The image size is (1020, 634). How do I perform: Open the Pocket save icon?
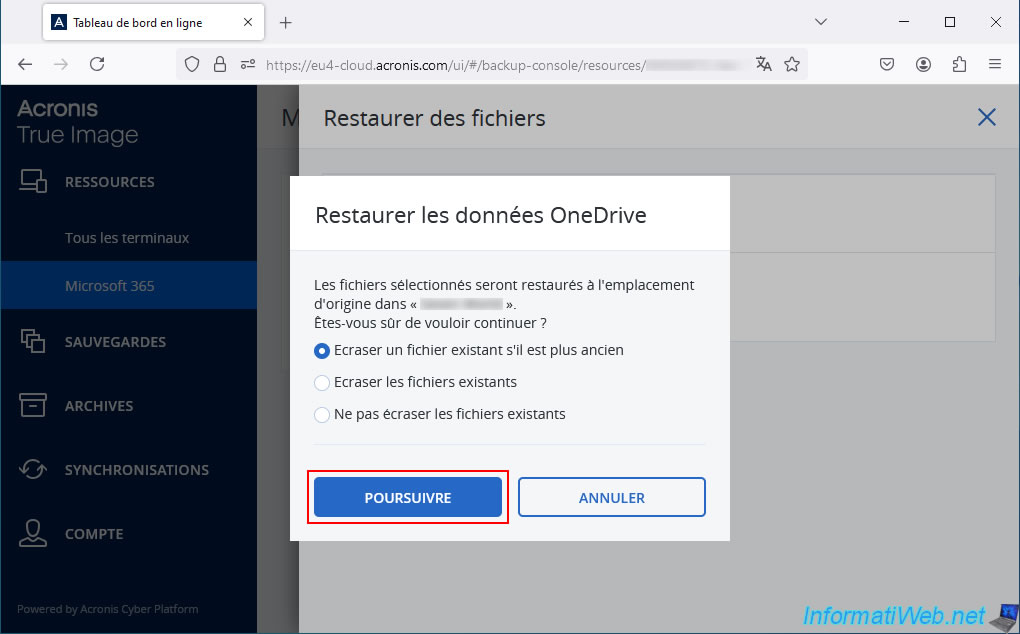(887, 64)
